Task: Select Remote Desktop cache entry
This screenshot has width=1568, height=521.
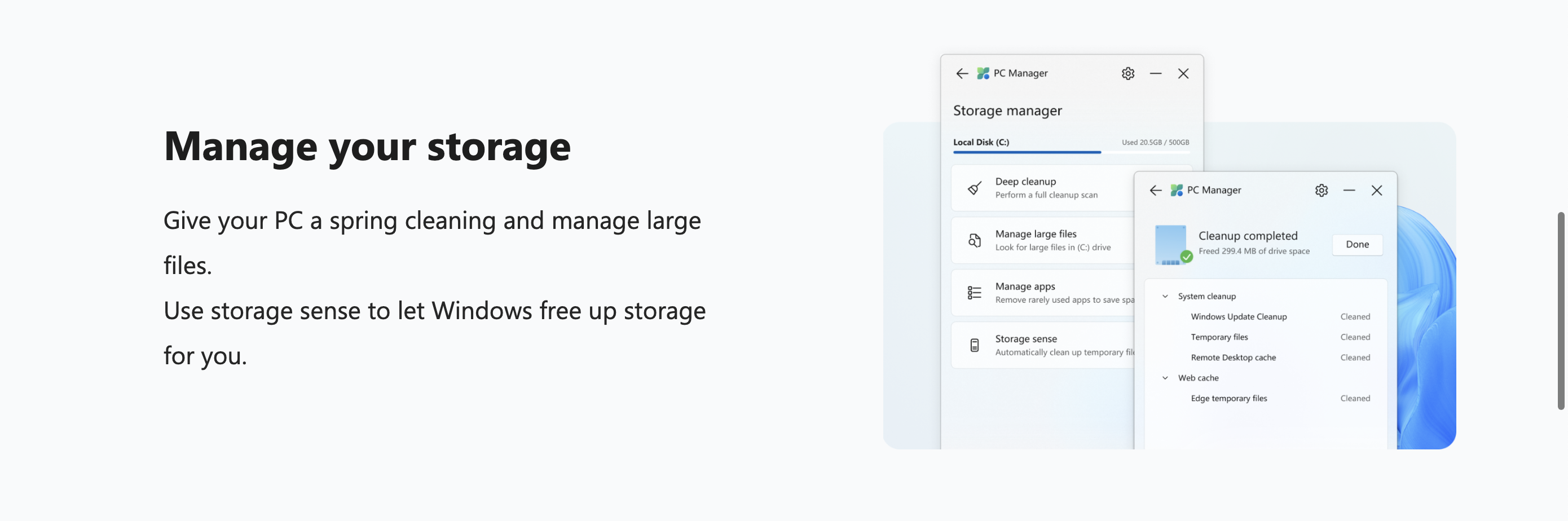Action: (1232, 357)
